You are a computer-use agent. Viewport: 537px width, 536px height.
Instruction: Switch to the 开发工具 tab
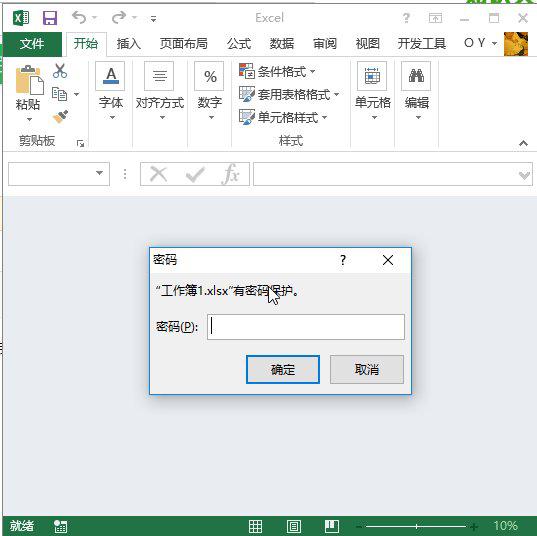422,44
